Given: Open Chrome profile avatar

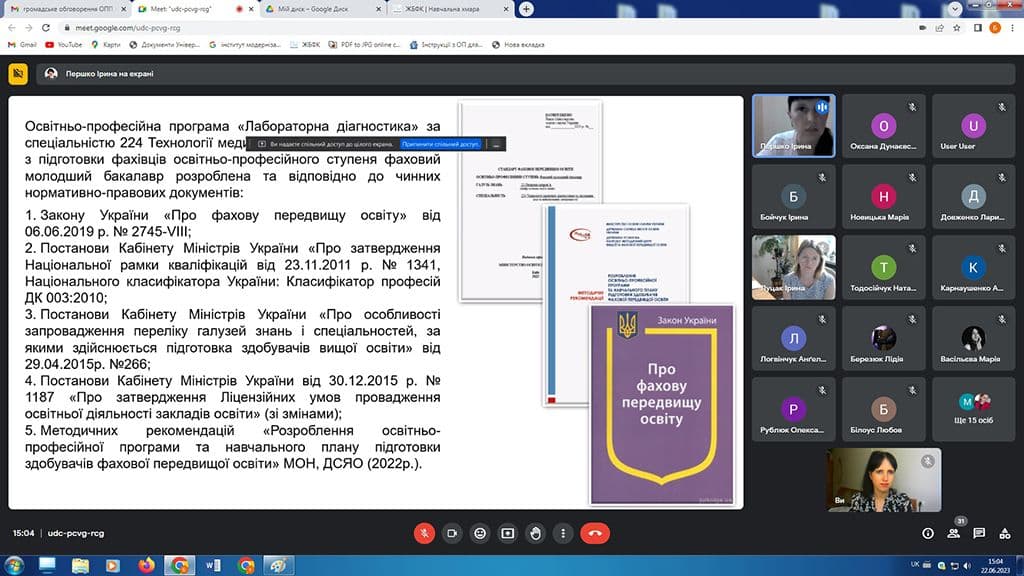Looking at the screenshot, I should 995,27.
